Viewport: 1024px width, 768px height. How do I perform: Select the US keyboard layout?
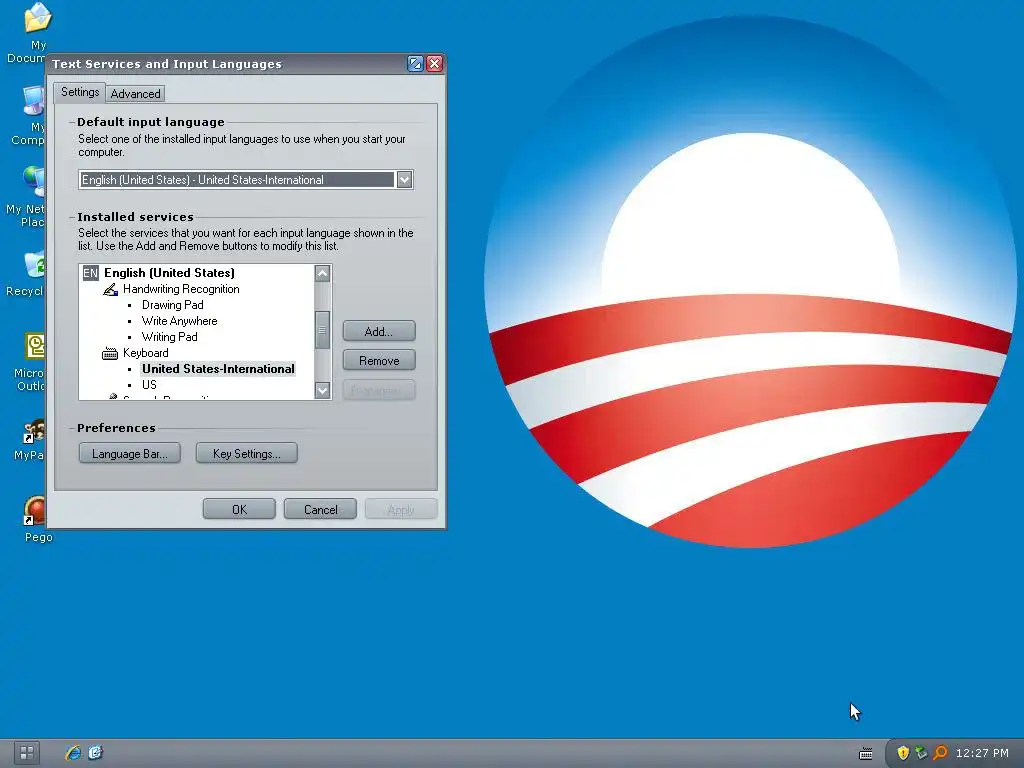click(x=149, y=385)
